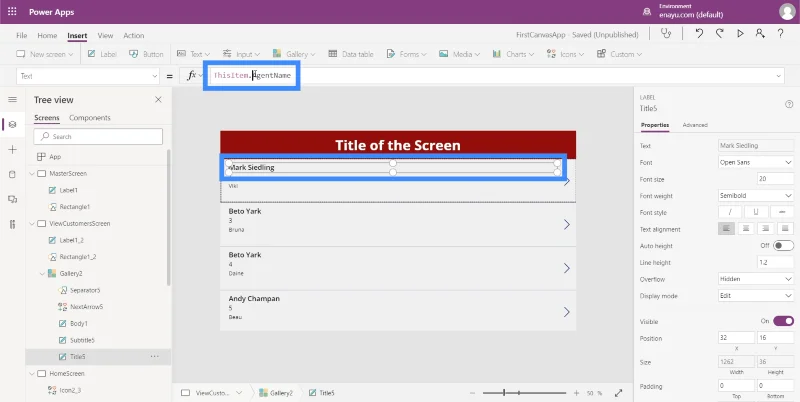Viewport: 800px width, 402px height.
Task: Preview the app with the play icon
Action: point(740,34)
